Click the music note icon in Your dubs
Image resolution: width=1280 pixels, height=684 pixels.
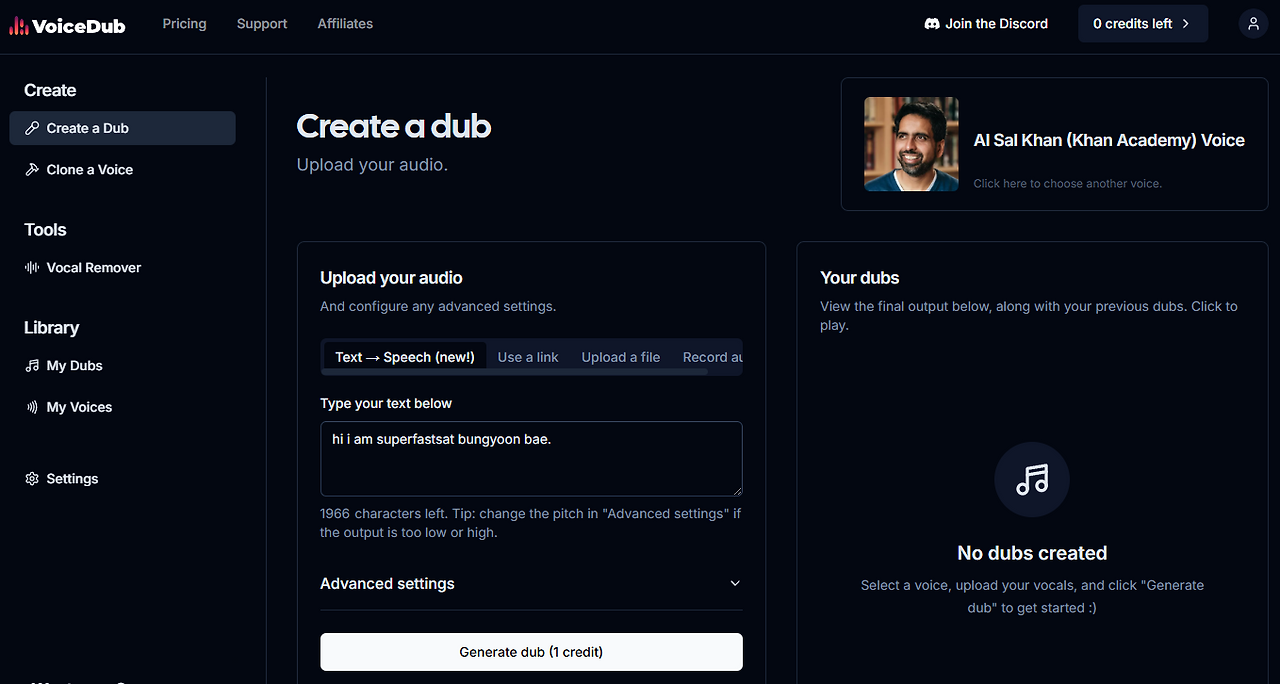coord(1032,480)
